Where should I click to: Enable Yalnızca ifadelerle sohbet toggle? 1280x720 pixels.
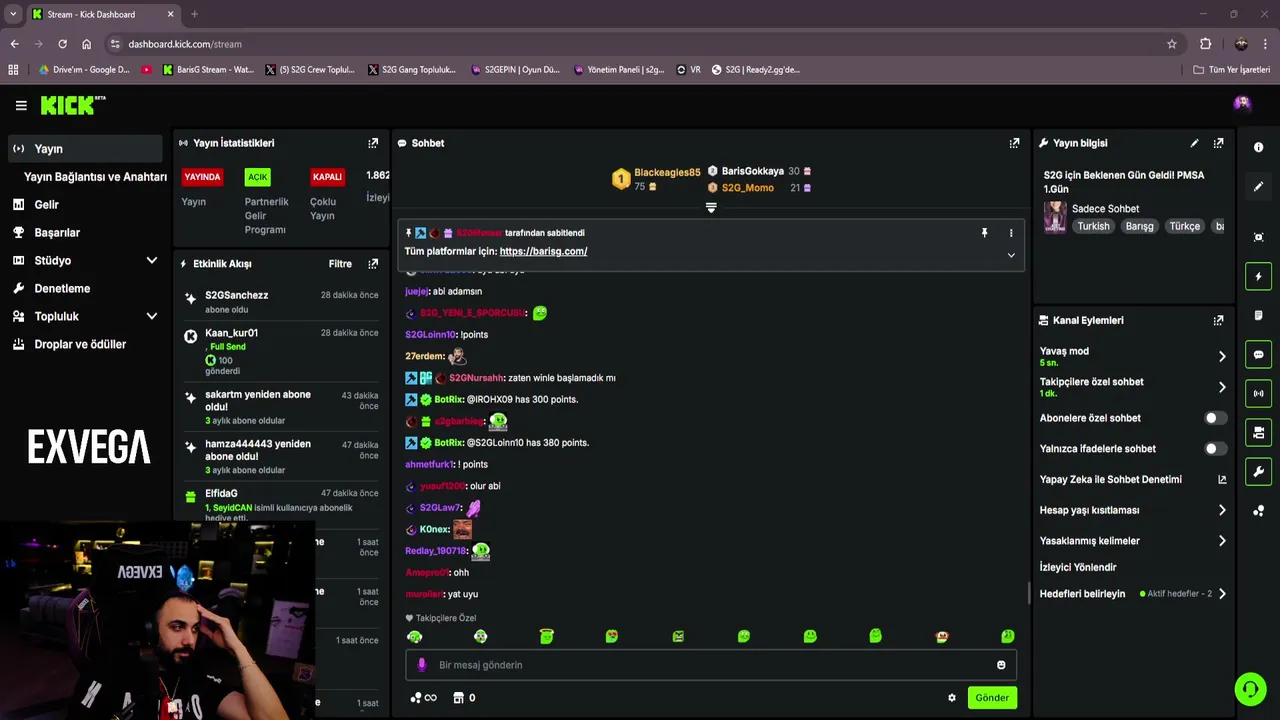point(1215,449)
